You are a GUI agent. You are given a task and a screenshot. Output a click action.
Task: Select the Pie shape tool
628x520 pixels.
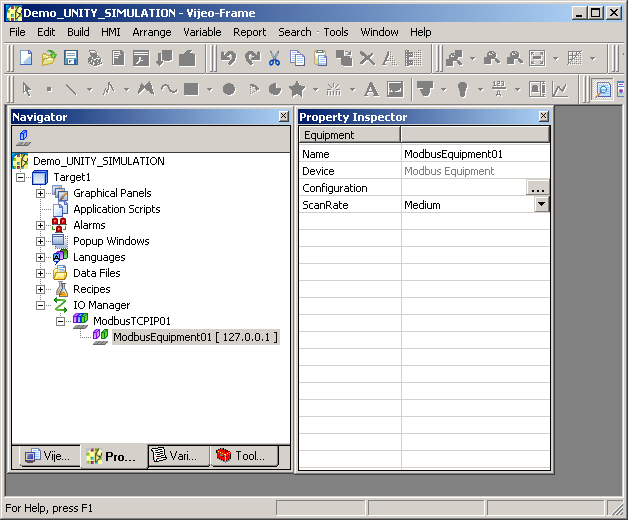275,89
